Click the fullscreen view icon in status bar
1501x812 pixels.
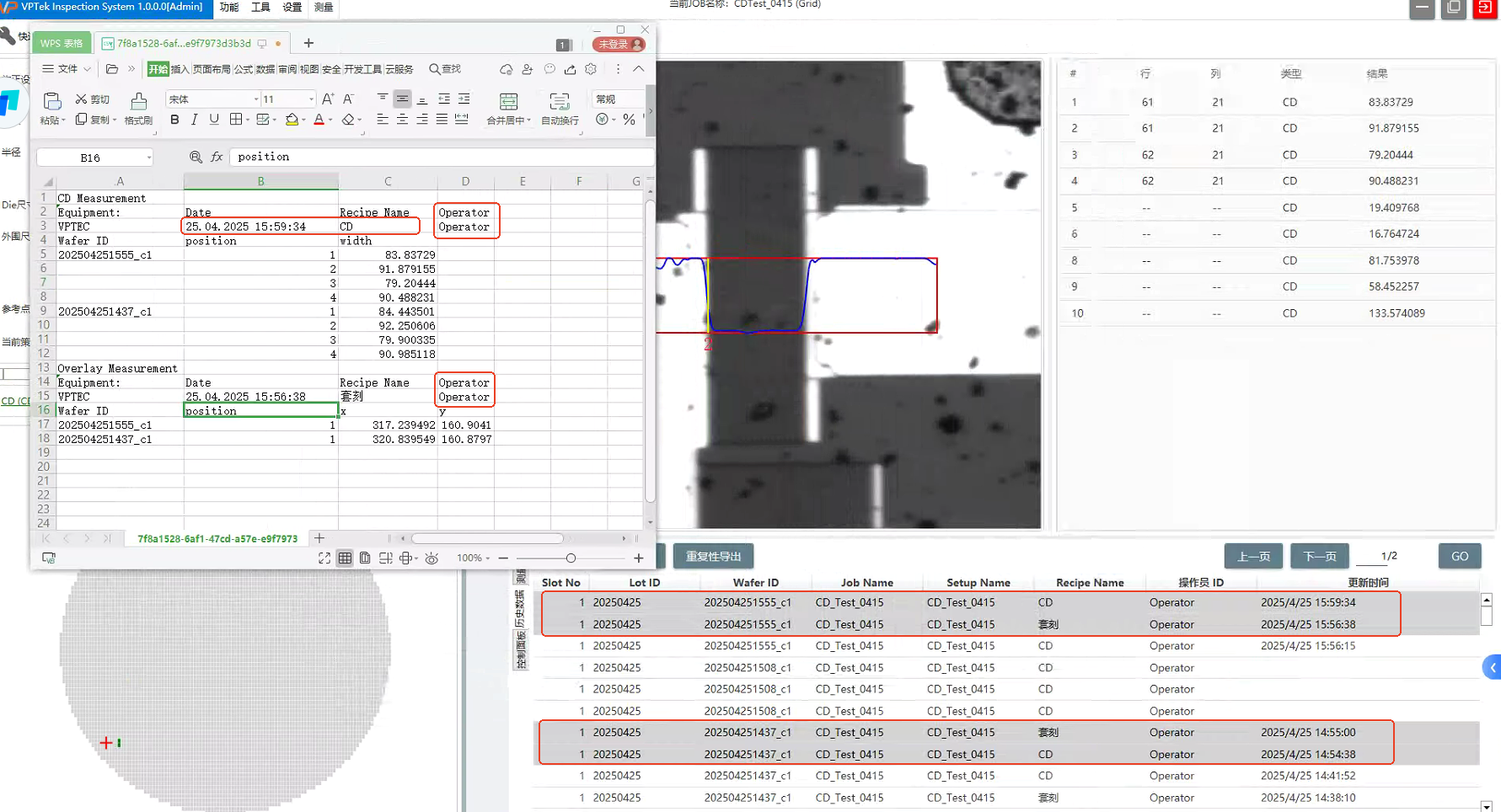tap(324, 558)
